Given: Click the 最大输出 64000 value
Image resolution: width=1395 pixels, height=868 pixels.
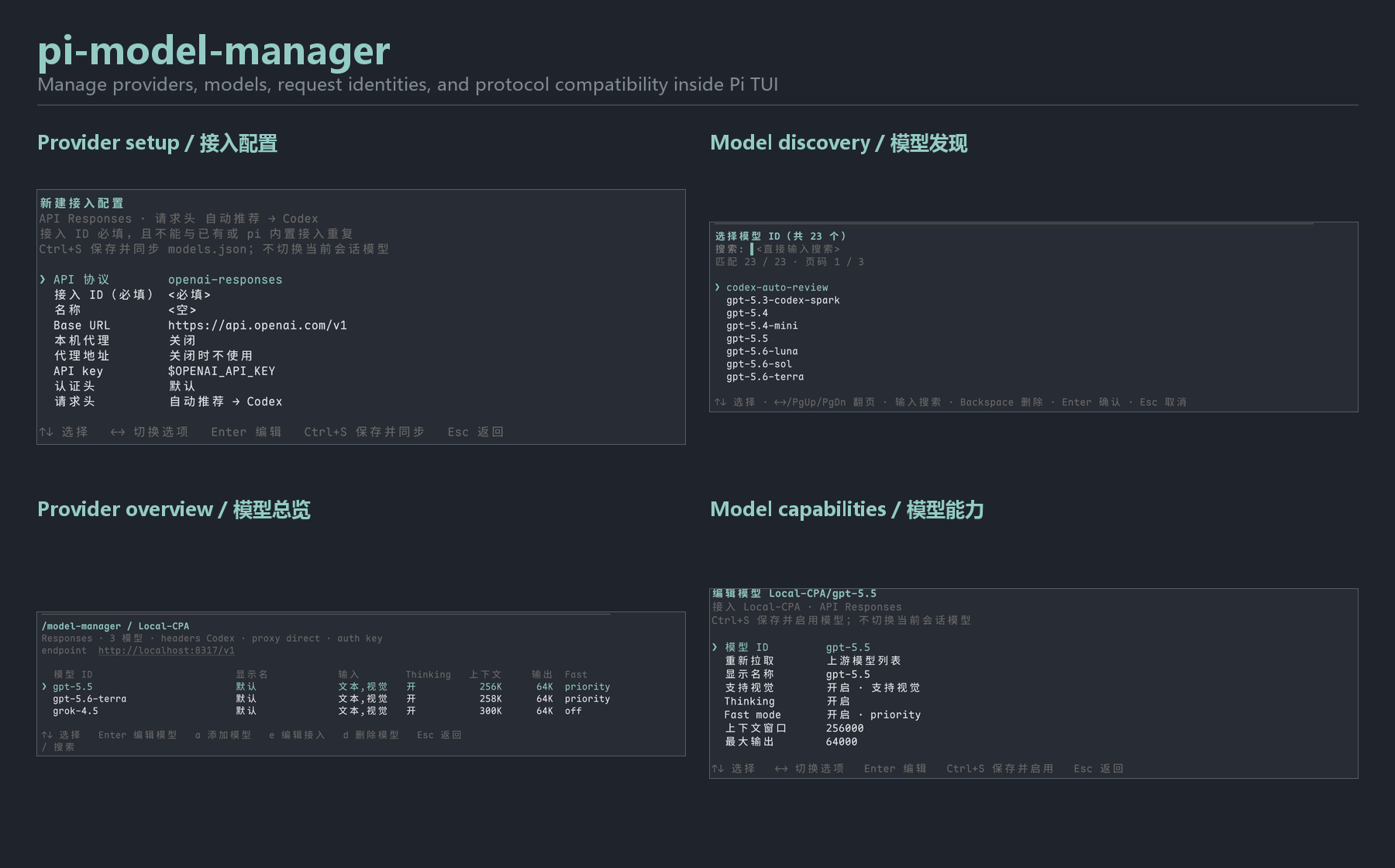Looking at the screenshot, I should point(842,742).
